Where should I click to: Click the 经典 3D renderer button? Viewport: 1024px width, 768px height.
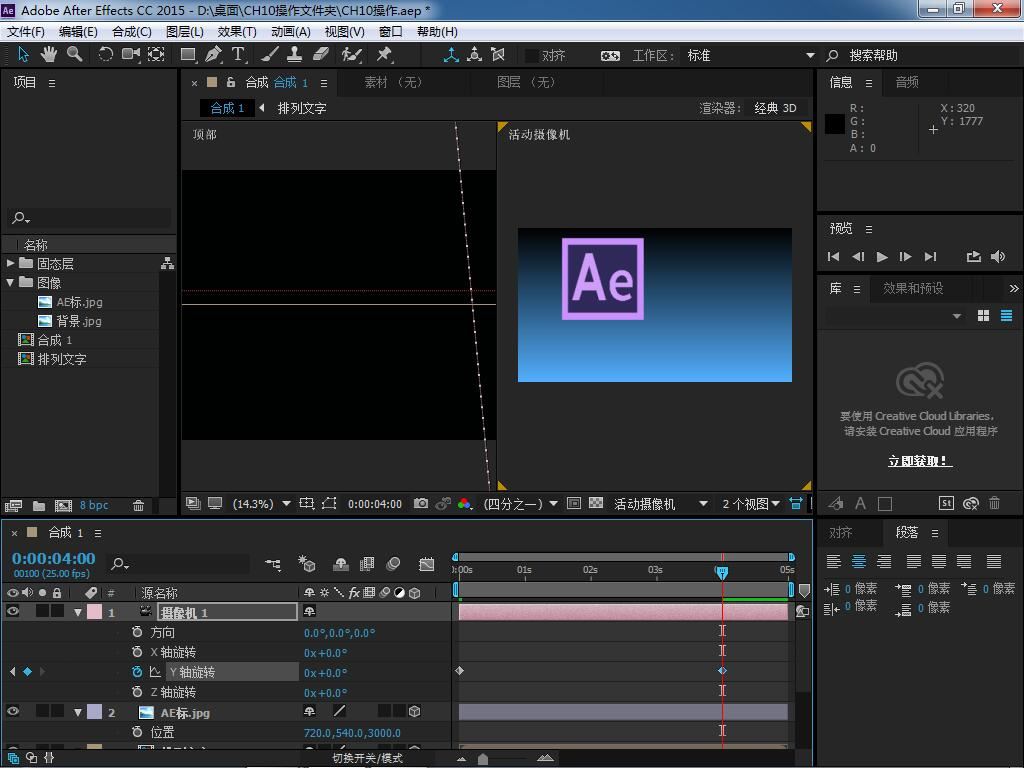(x=775, y=108)
